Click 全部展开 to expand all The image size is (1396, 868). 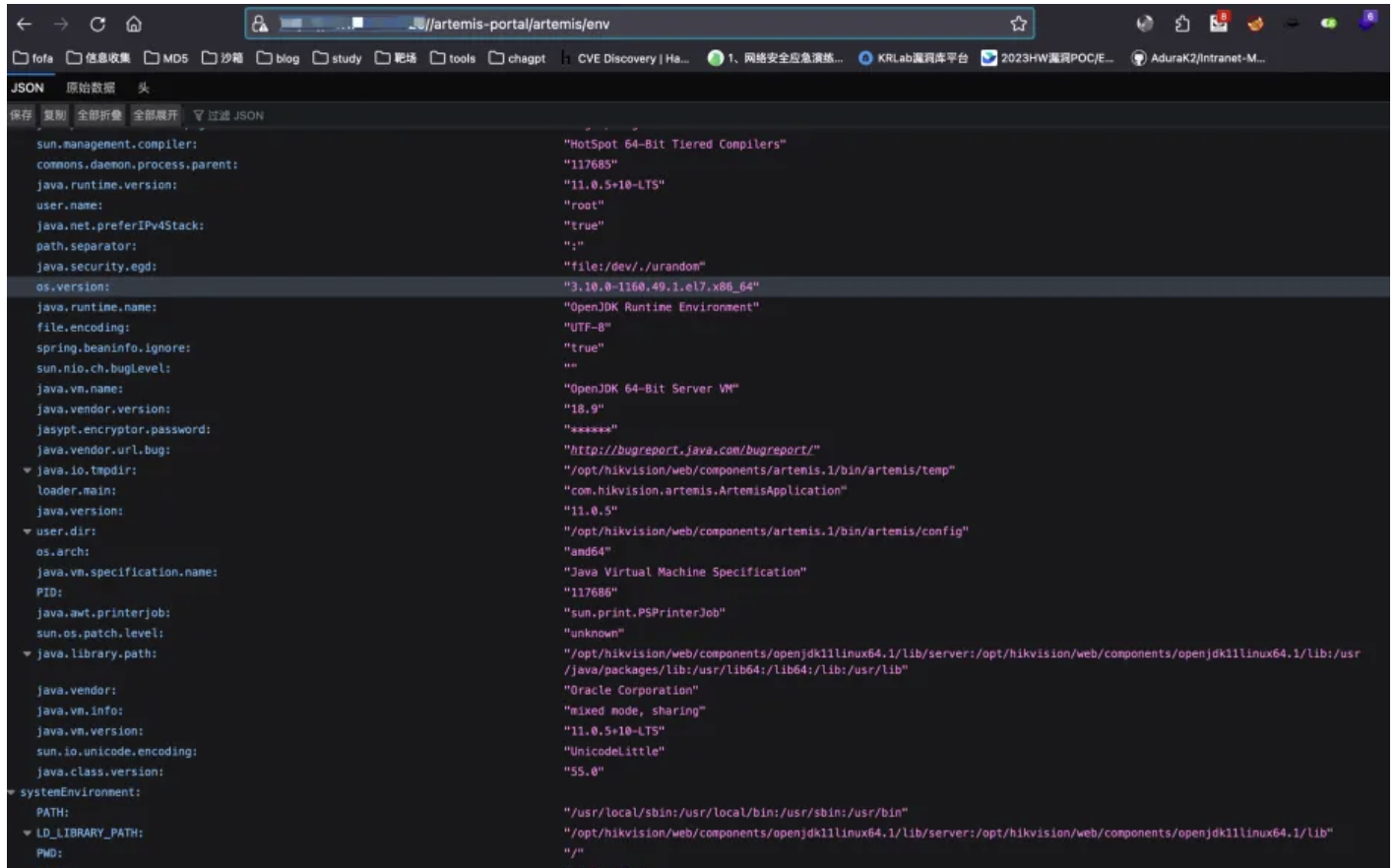coord(156,115)
